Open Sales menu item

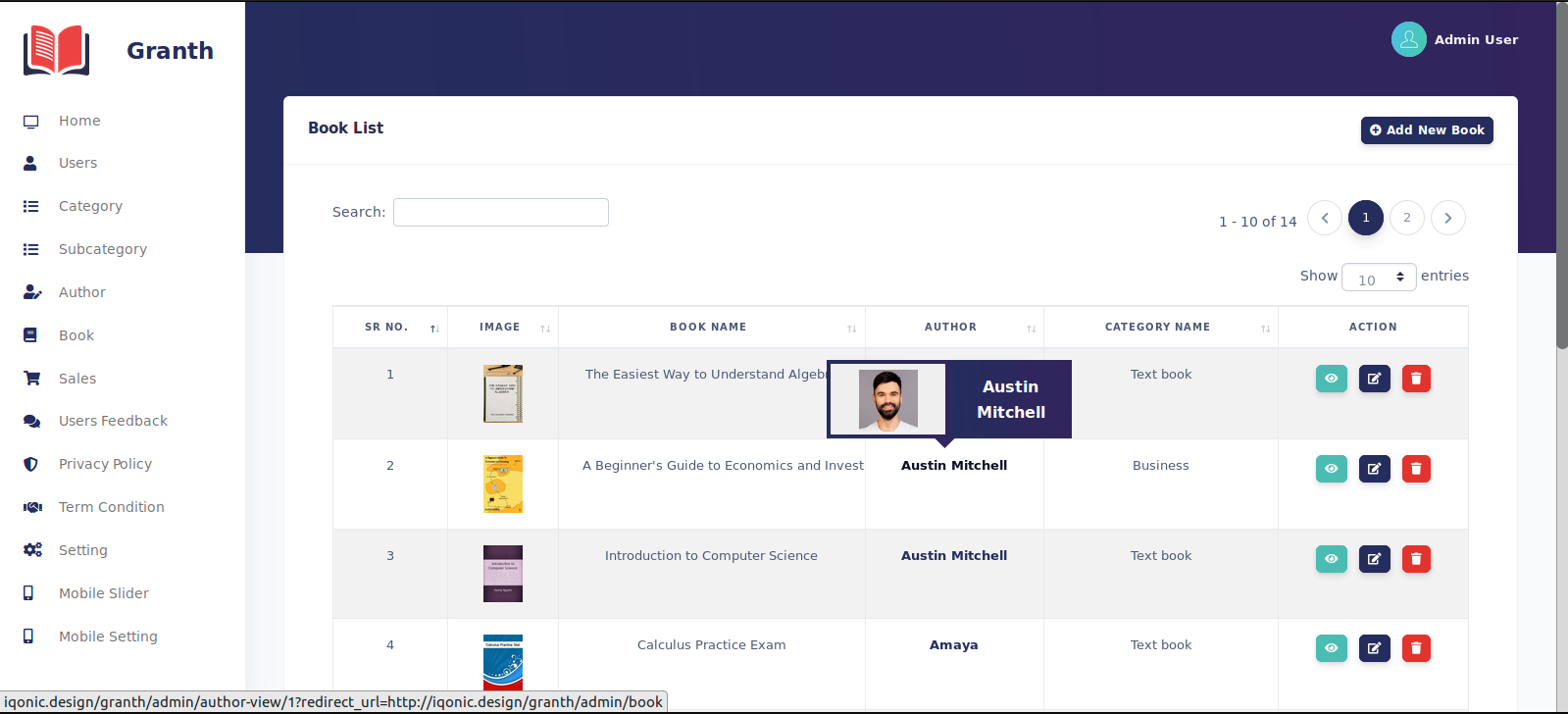pyautogui.click(x=77, y=379)
